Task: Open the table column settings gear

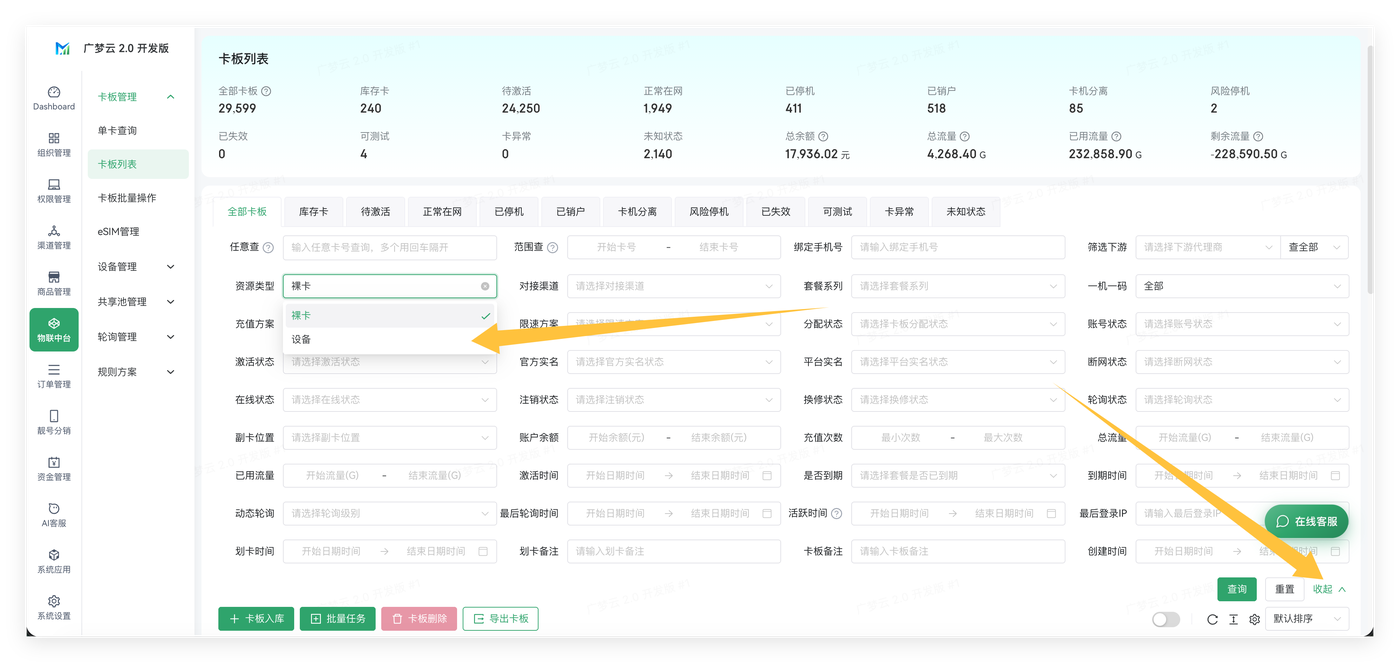Action: pos(1254,620)
